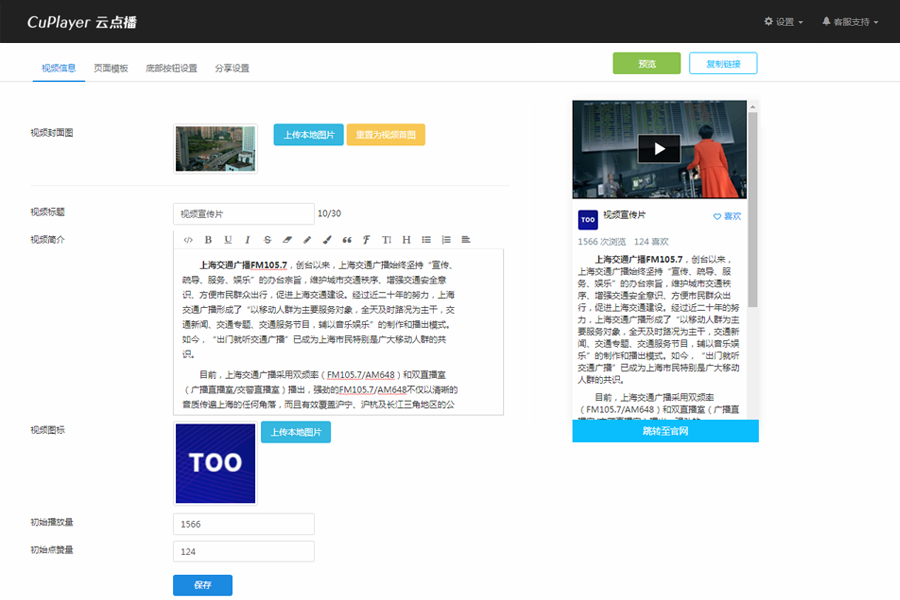Toggle the 喜欢 heart like button
Screen dimensions: 900x600
(727, 216)
